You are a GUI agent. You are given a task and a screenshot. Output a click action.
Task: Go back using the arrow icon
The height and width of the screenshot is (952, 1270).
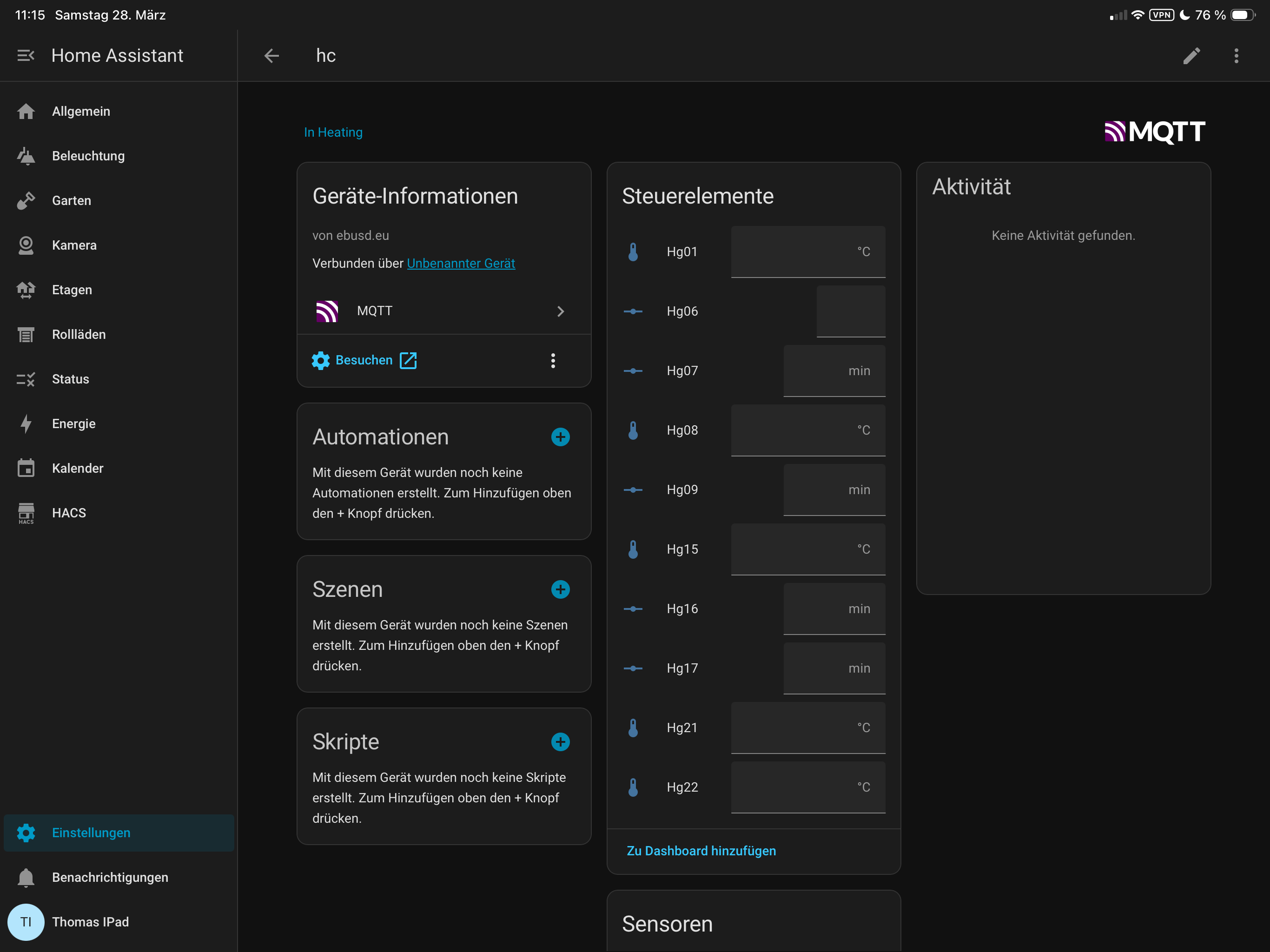coord(271,56)
